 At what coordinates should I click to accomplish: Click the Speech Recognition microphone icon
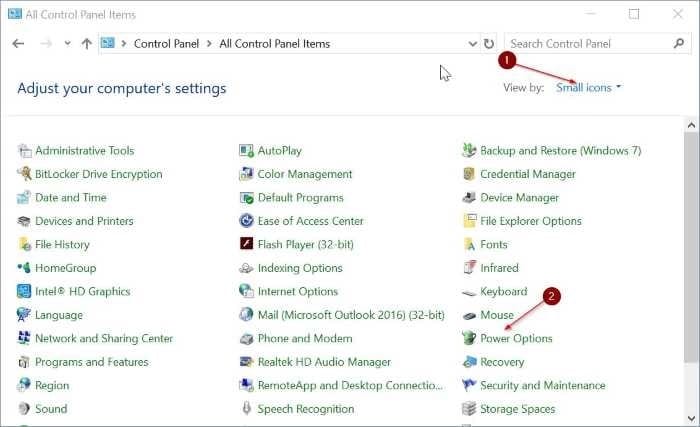pos(246,408)
